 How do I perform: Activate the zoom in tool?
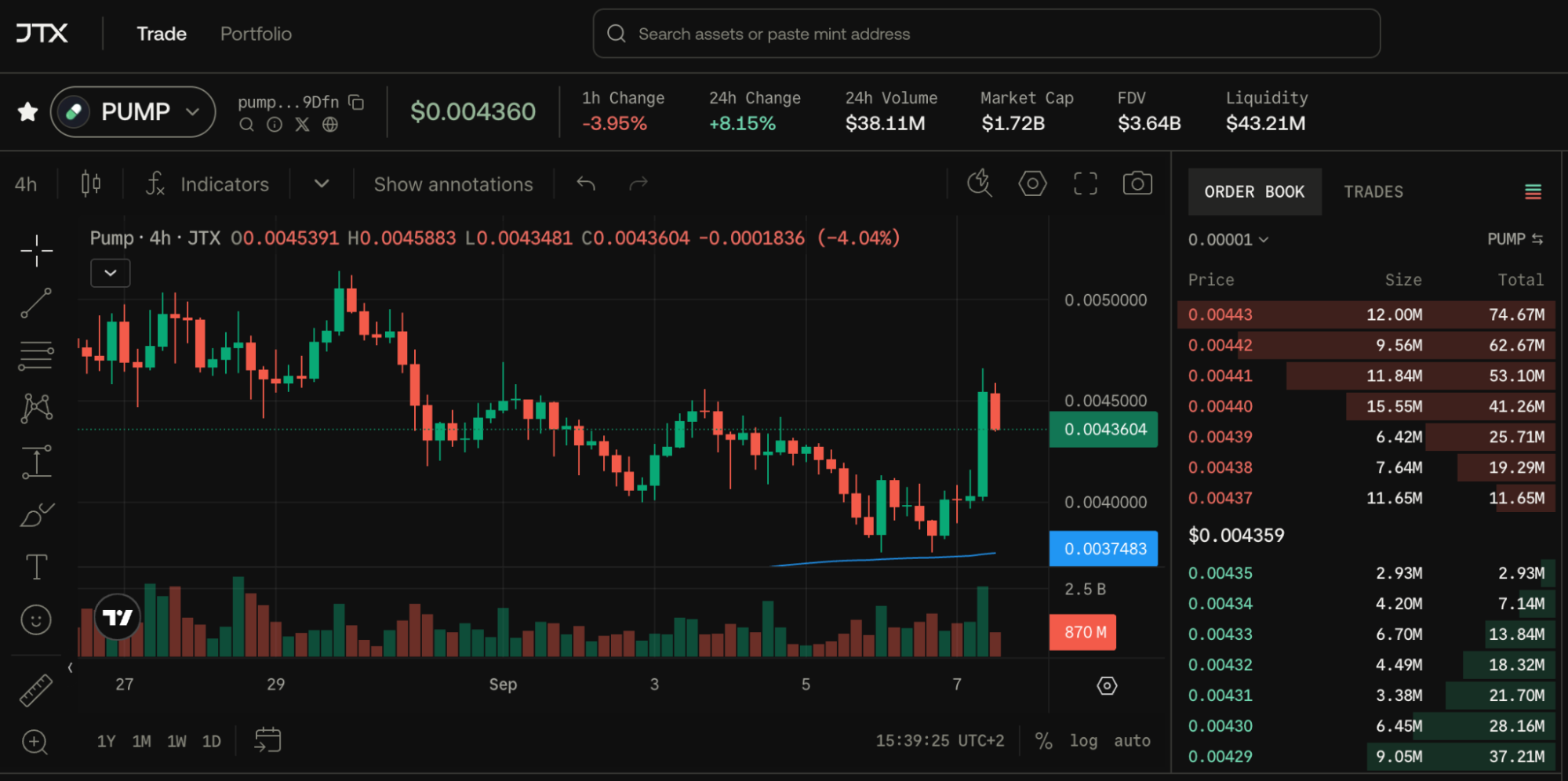35,742
